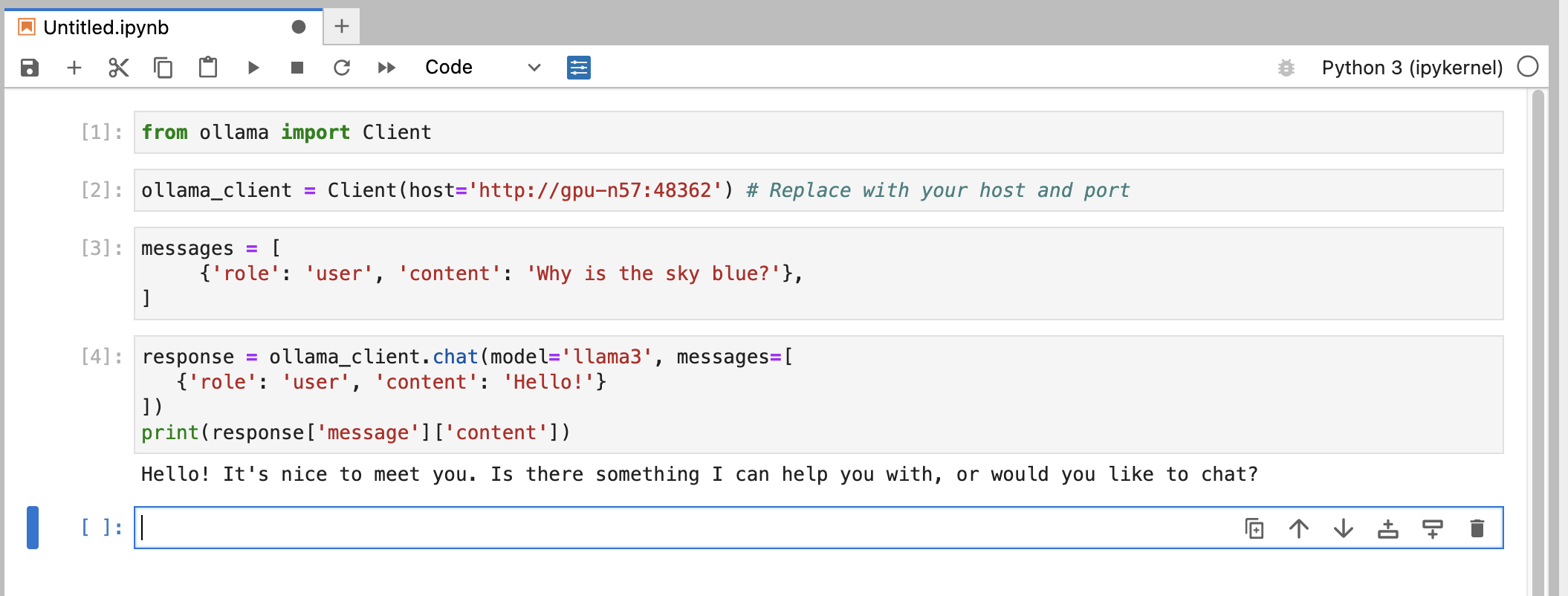This screenshot has height=596, width=1568.
Task: Save the notebook with the disk icon
Action: click(x=29, y=68)
